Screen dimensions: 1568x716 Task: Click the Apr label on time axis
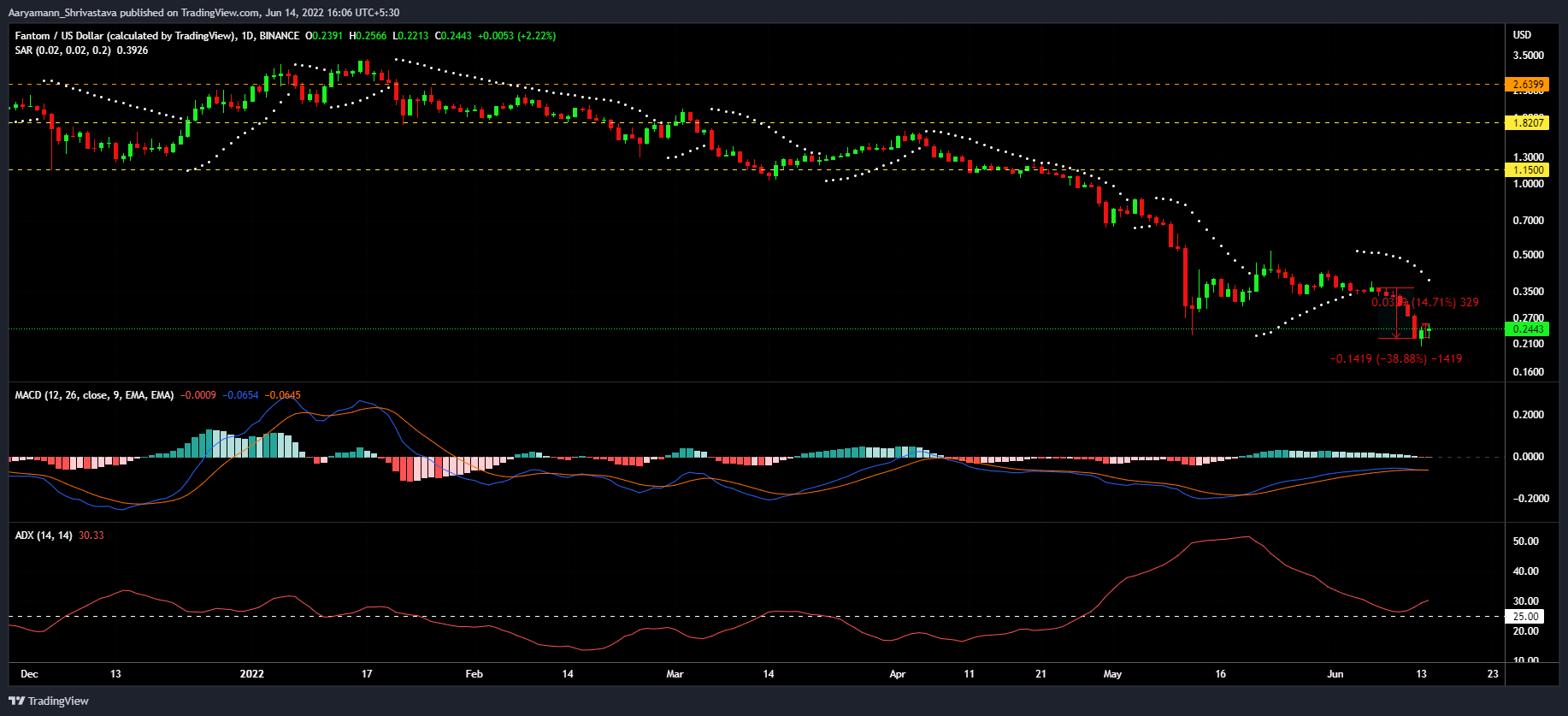[898, 674]
